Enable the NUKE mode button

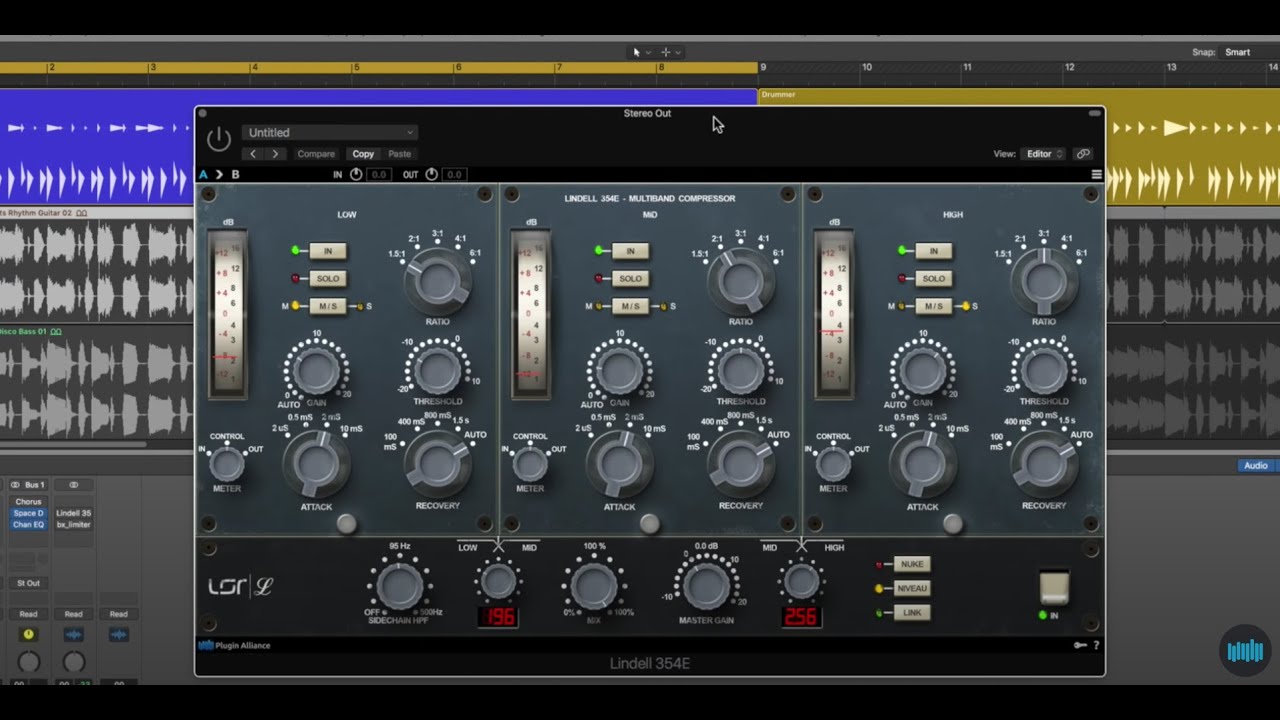coord(912,564)
